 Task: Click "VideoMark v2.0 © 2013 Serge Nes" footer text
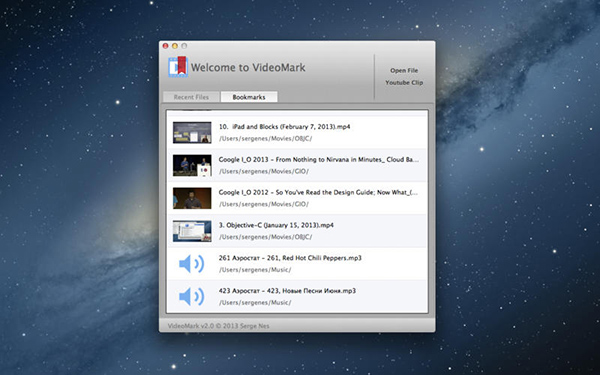[x=218, y=326]
